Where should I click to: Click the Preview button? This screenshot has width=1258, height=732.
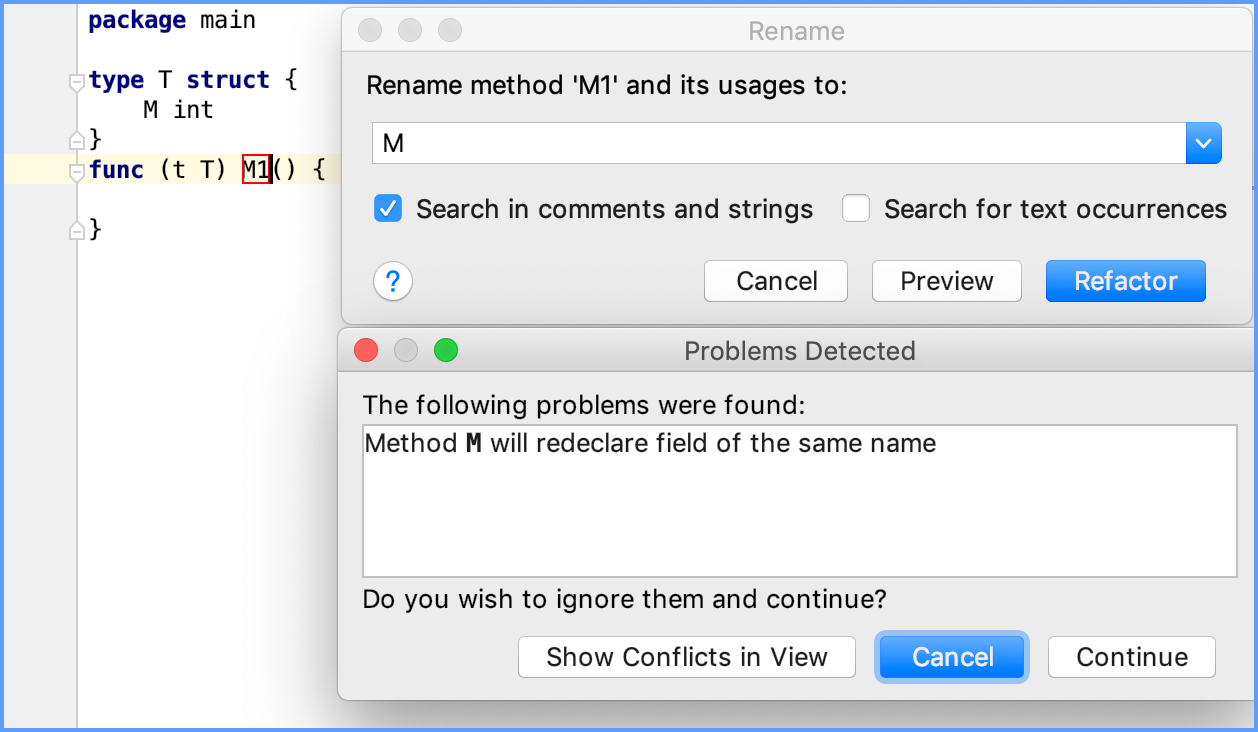[946, 281]
